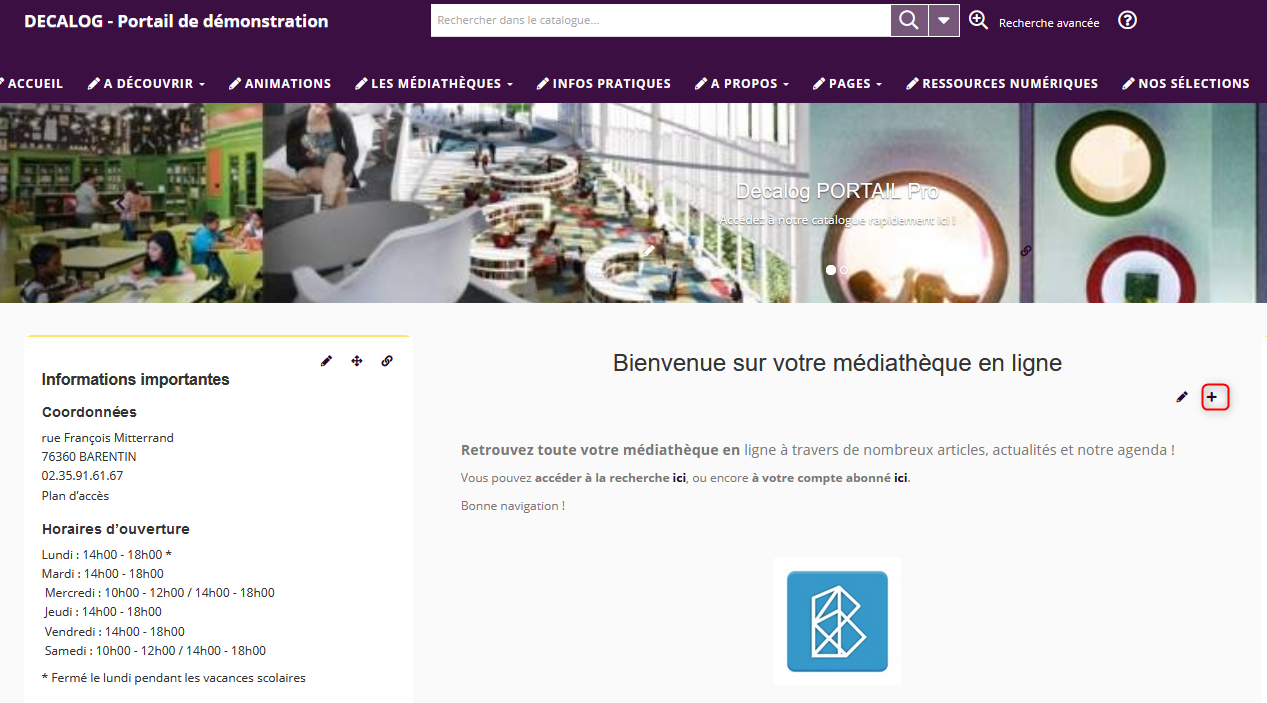The width and height of the screenshot is (1267, 703).
Task: Click the Plan d'accès link
Action: point(75,496)
